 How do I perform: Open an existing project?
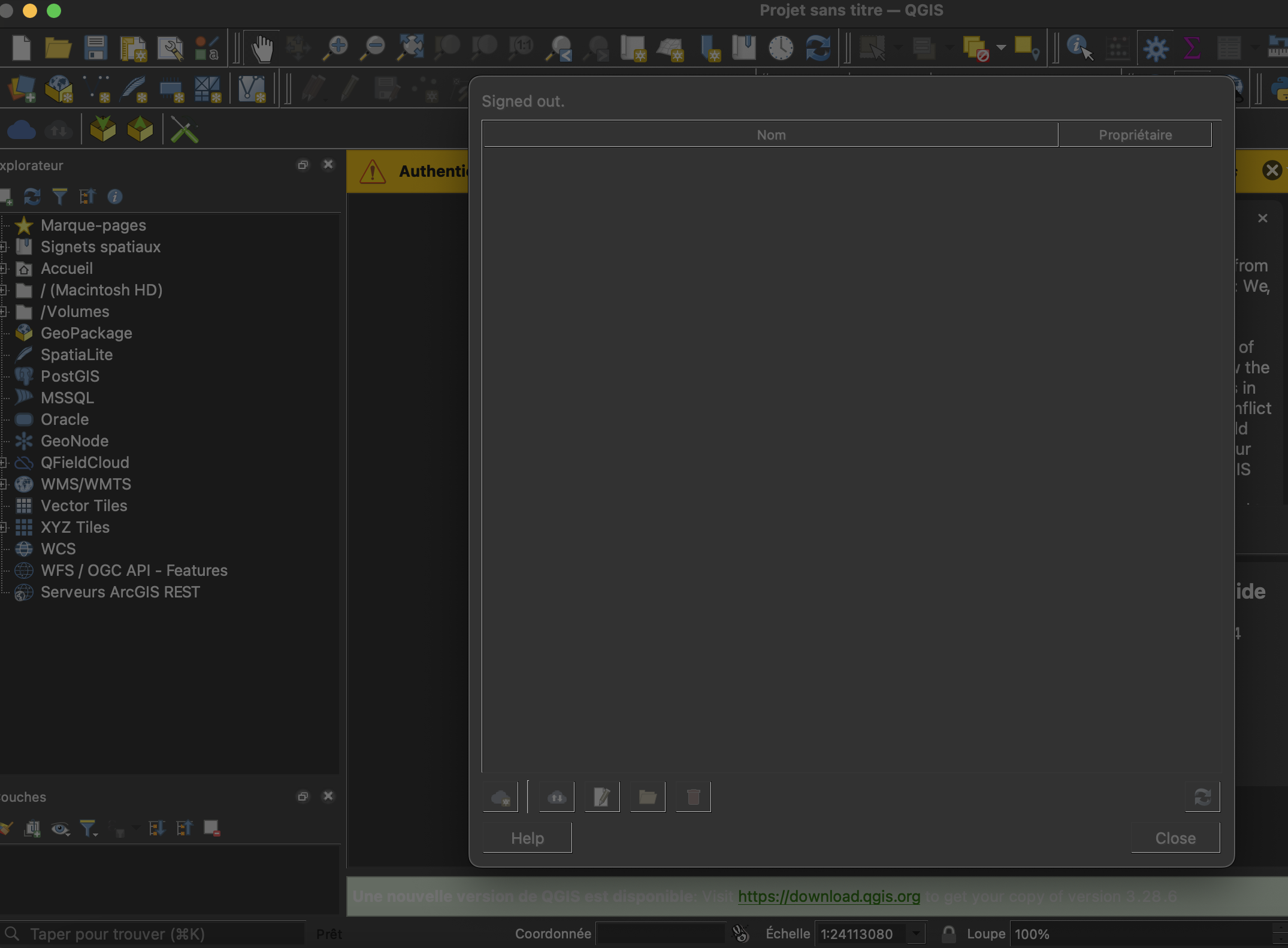point(58,48)
